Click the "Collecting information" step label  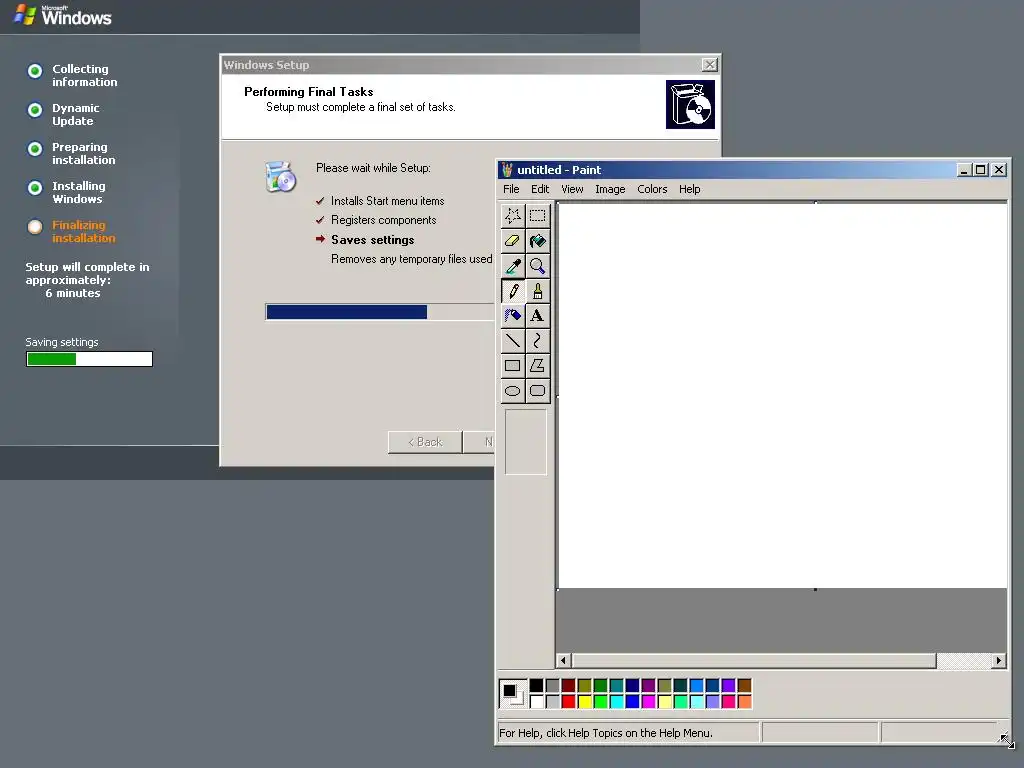tap(85, 76)
